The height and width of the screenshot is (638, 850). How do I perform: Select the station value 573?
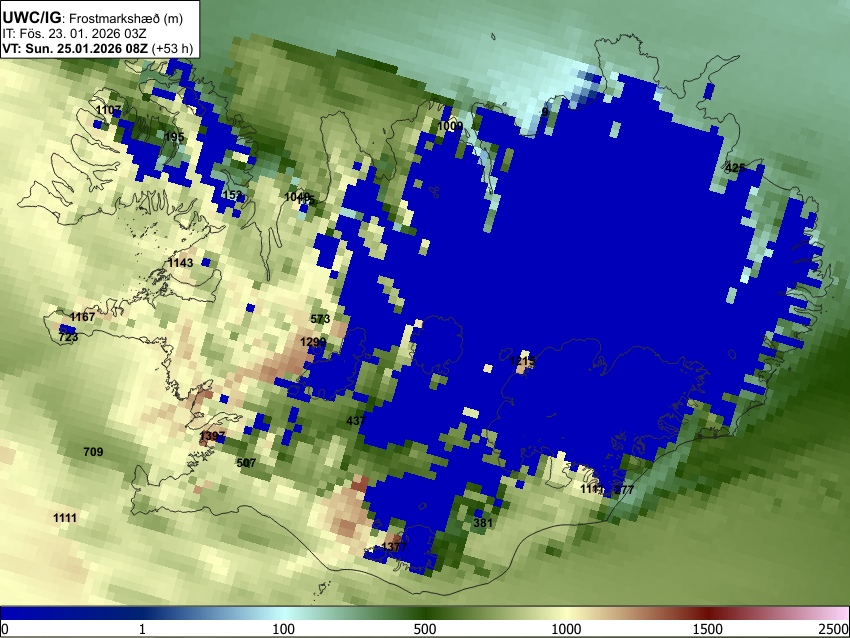point(320,319)
